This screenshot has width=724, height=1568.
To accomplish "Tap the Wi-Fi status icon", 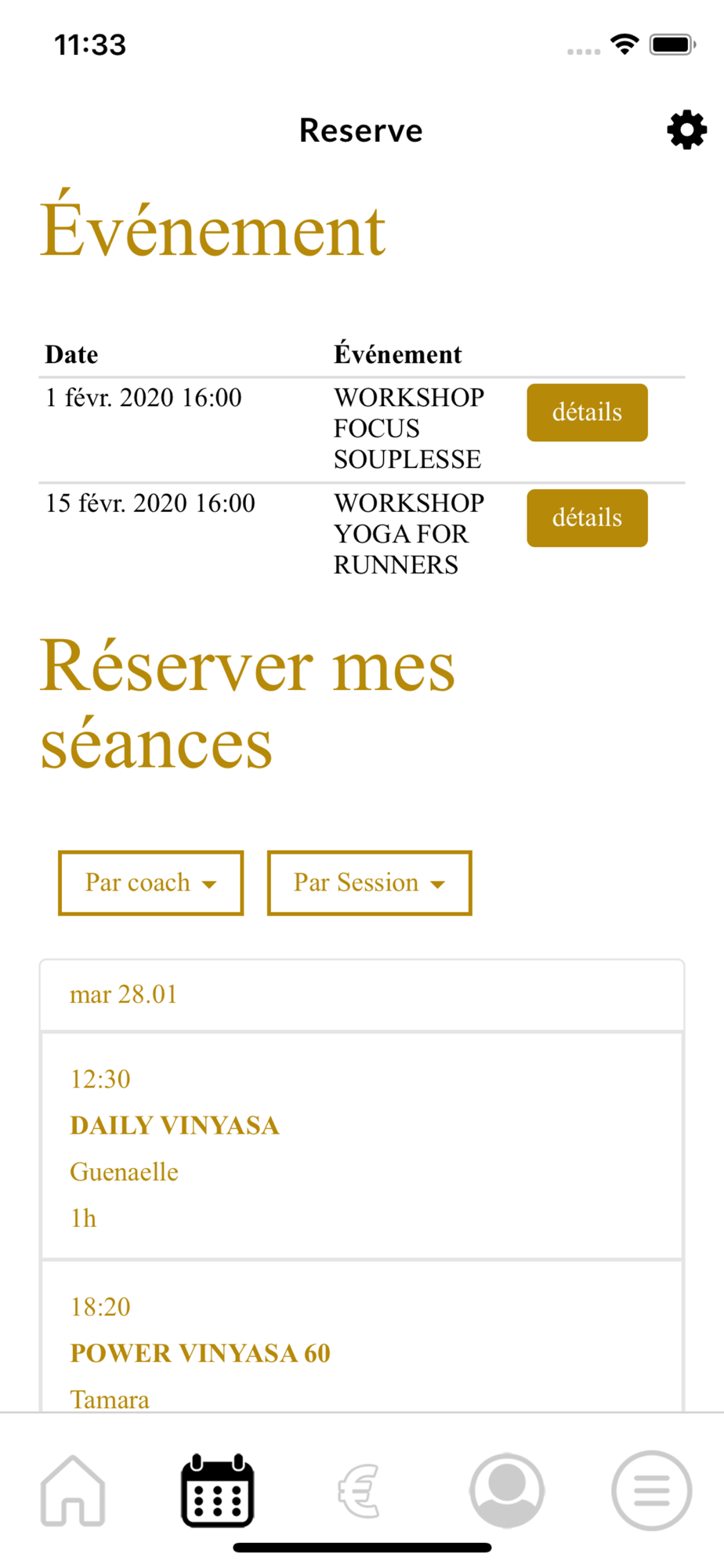I will pos(624,45).
